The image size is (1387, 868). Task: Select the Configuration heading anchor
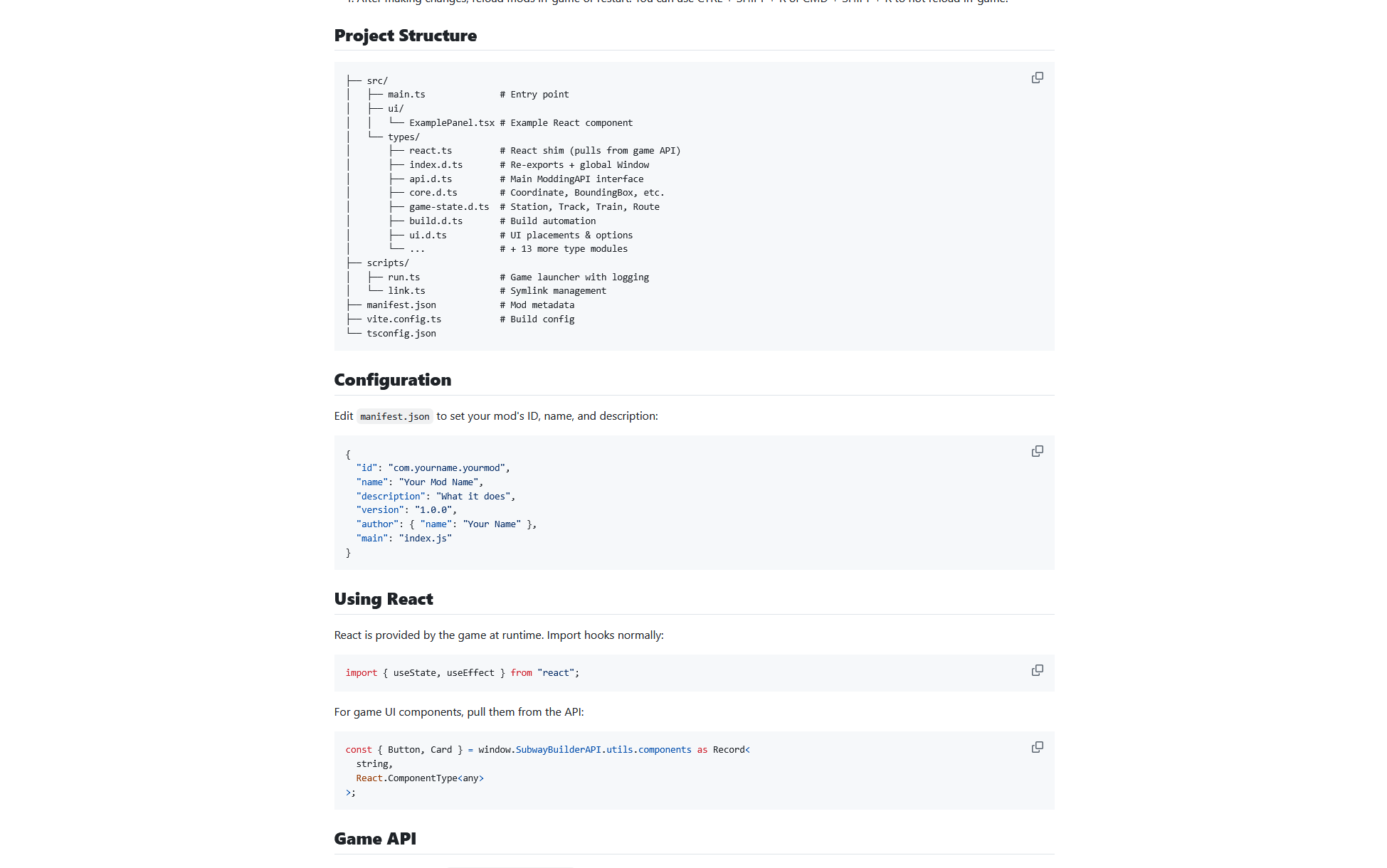coord(392,380)
